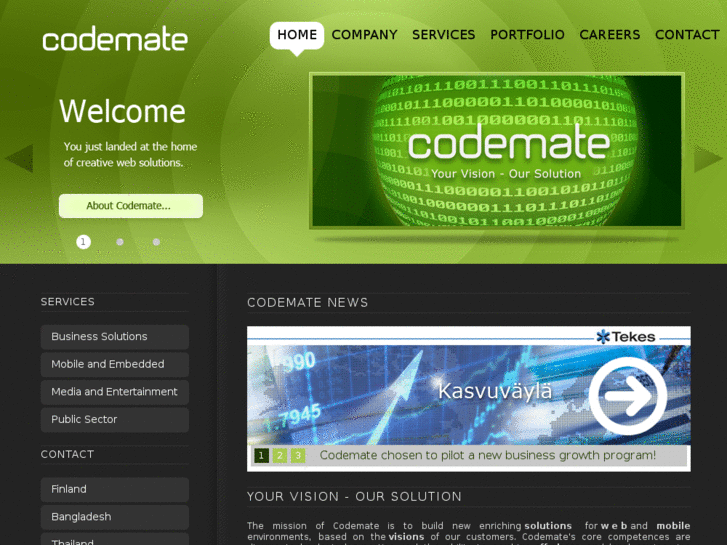The image size is (727, 545).
Task: Open Finland contact link
Action: [115, 489]
